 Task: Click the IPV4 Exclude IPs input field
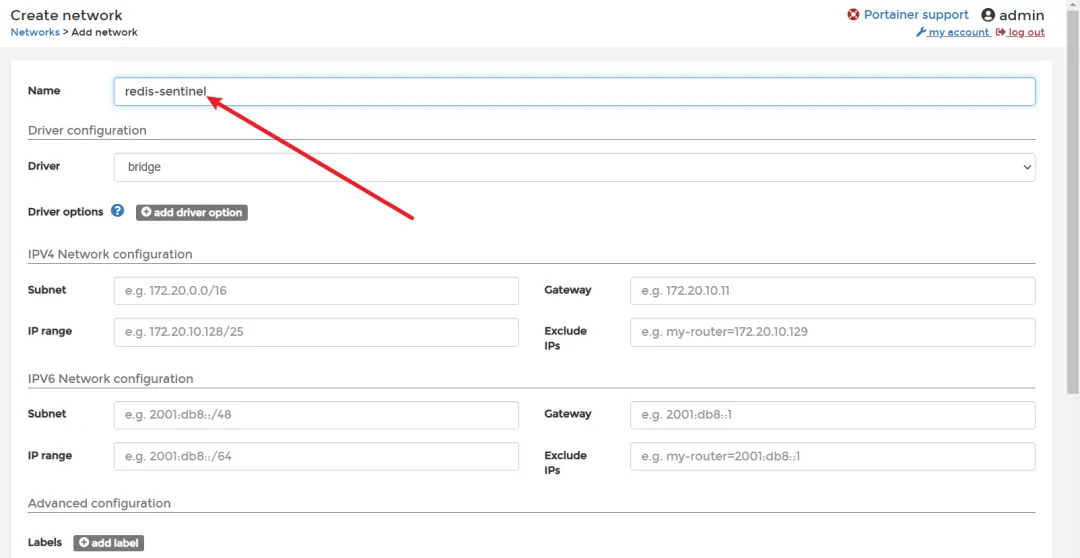point(833,332)
